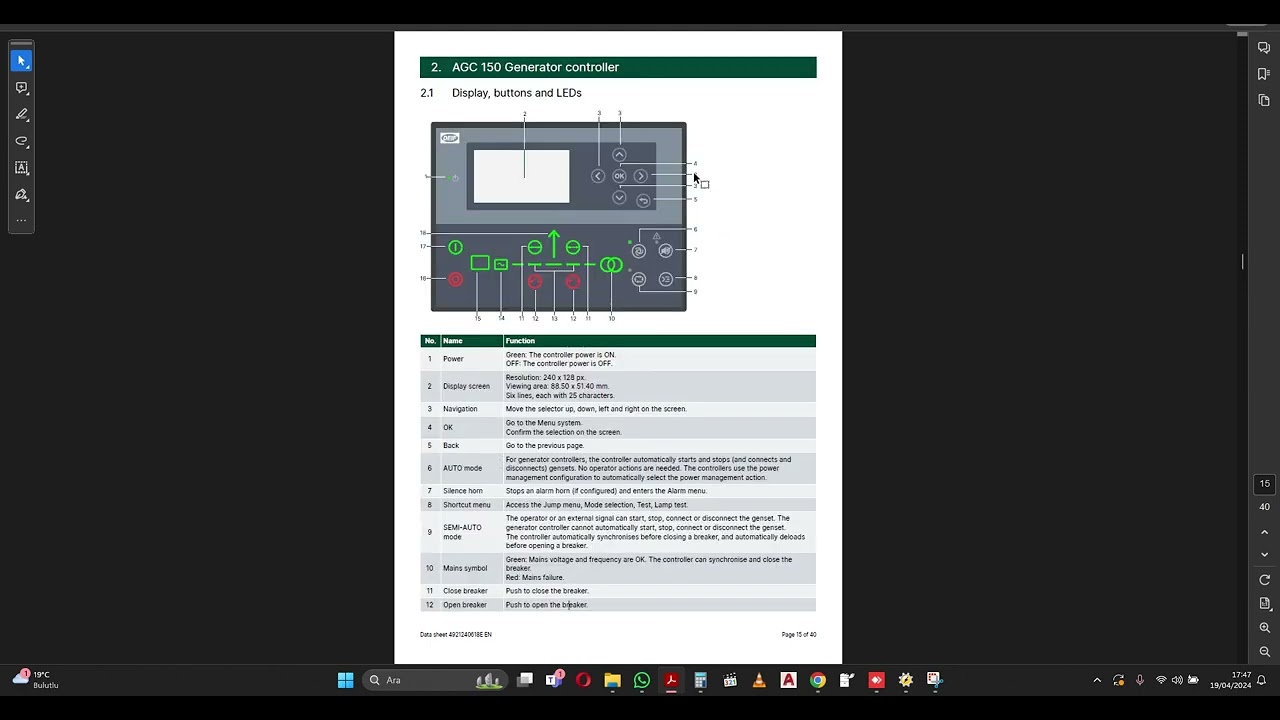
Task: Open Task View in taskbar
Action: (x=525, y=680)
